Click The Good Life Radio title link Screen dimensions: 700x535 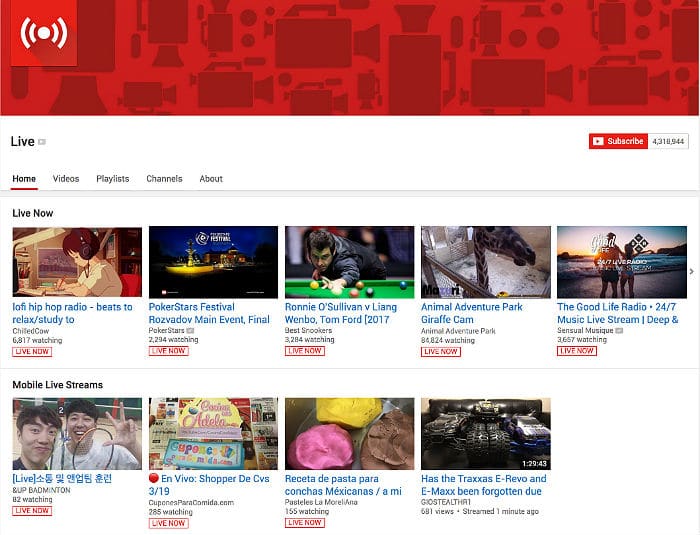[x=618, y=313]
